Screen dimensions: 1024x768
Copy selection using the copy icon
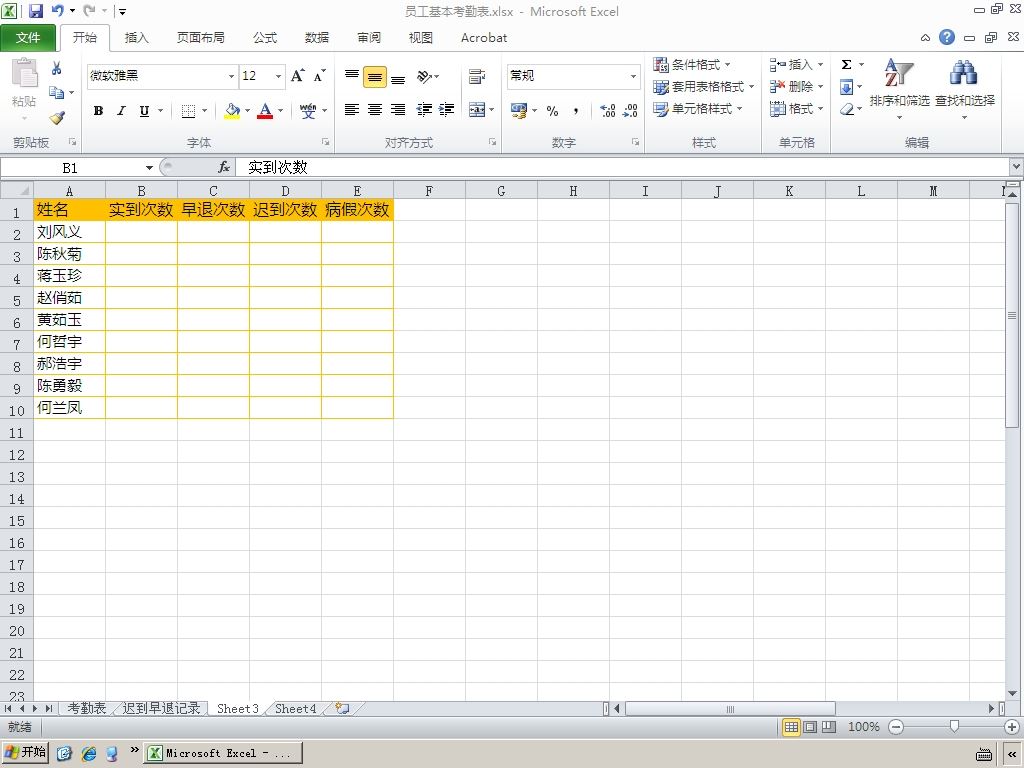pyautogui.click(x=57, y=93)
